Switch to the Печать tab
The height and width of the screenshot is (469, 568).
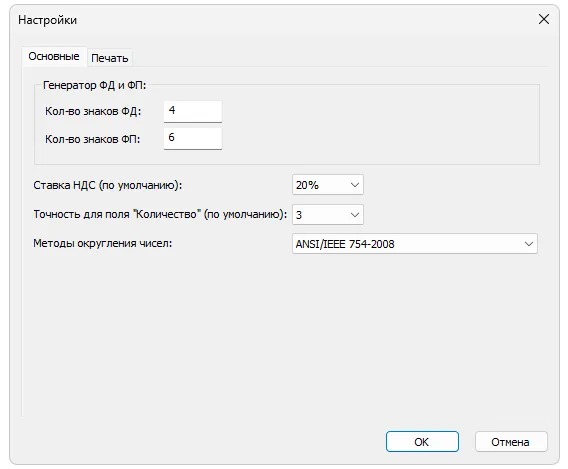point(109,58)
